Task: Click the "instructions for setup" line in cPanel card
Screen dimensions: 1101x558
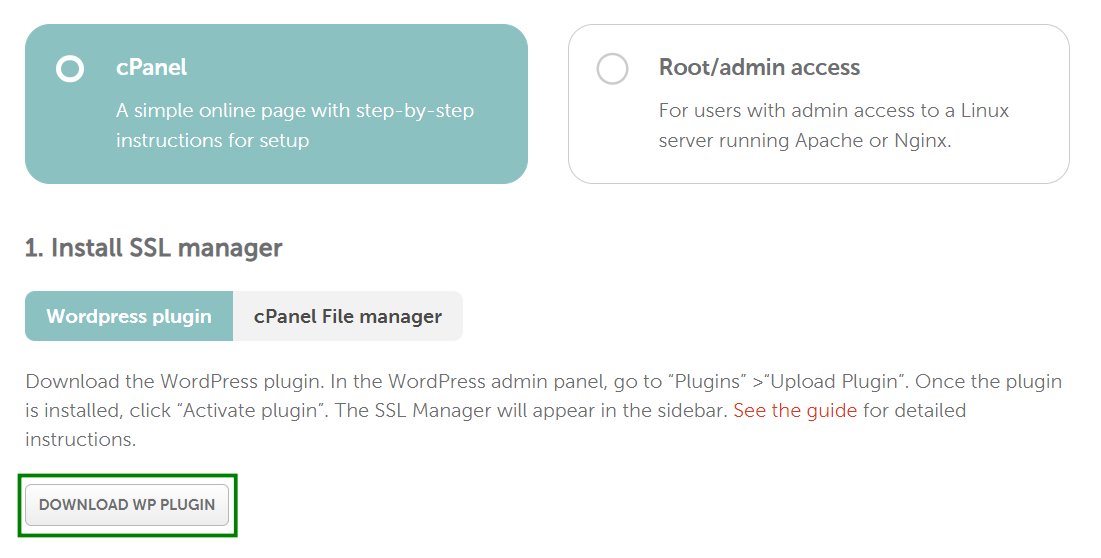Action: pyautogui.click(x=212, y=140)
